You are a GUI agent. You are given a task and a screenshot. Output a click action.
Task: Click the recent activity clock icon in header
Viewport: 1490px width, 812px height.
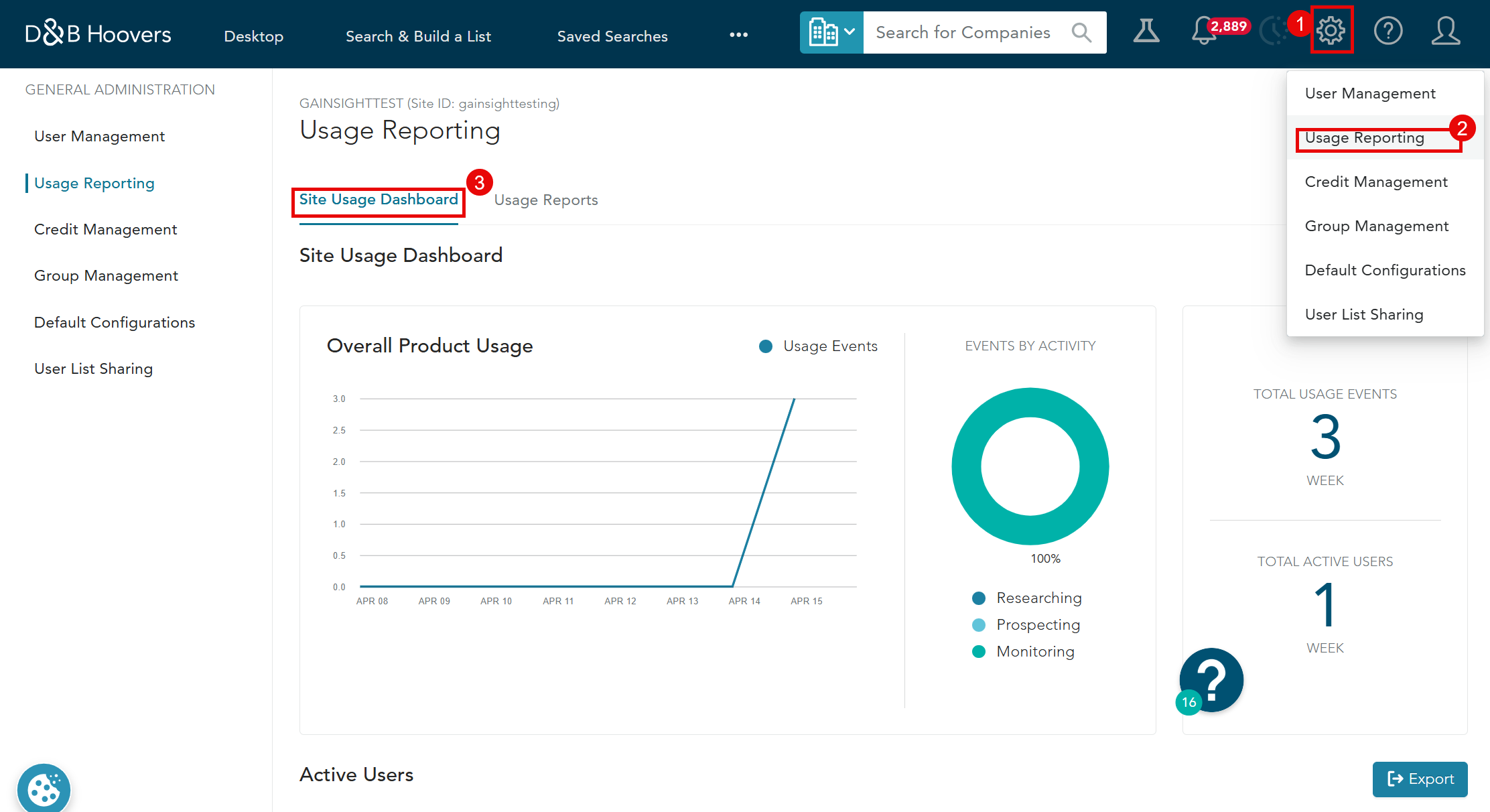pyautogui.click(x=1273, y=30)
